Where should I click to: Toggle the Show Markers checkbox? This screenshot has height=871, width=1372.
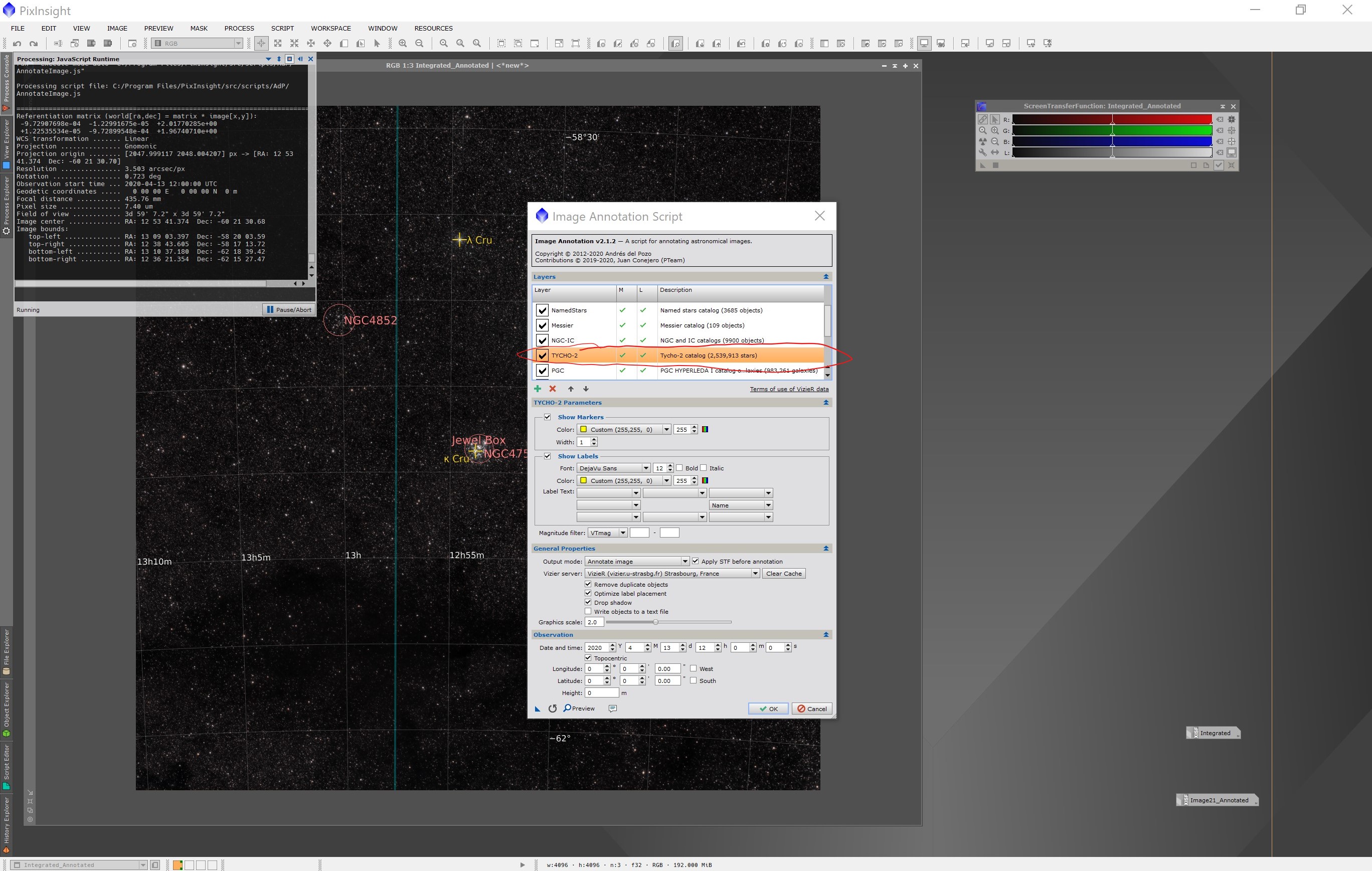[547, 417]
